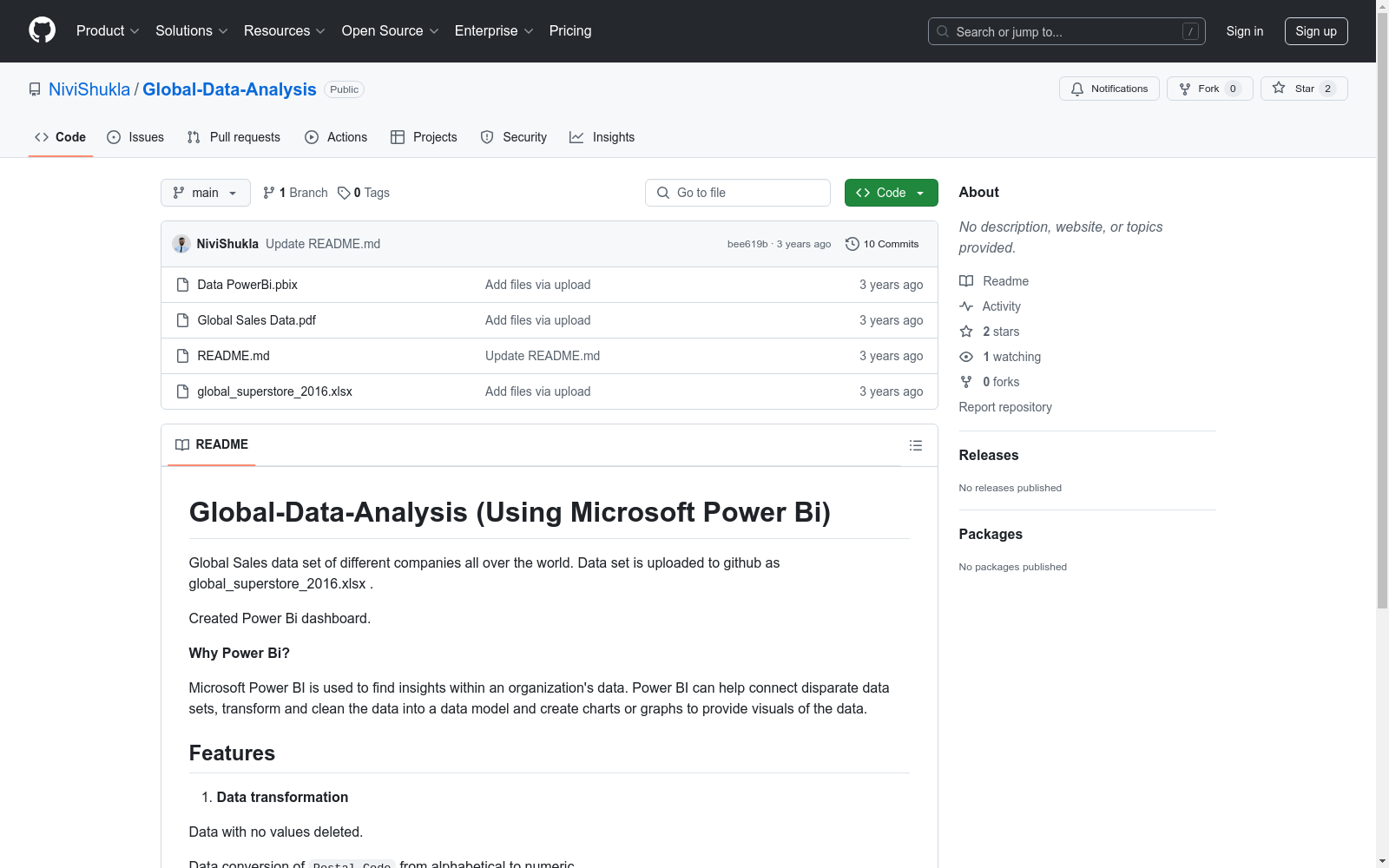Open the Global Sales Data.pdf file
This screenshot has width=1389, height=868.
pos(256,320)
